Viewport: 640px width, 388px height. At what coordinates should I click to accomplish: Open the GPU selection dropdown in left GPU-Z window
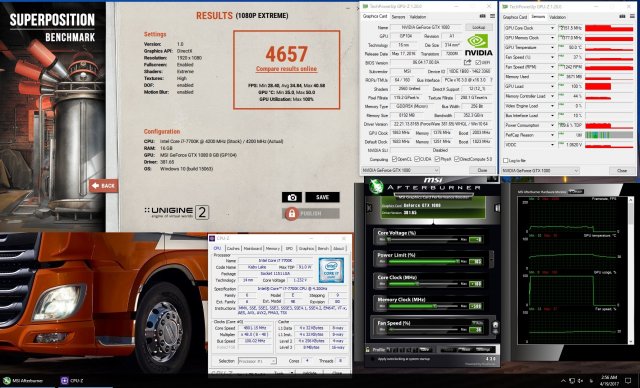(400, 170)
